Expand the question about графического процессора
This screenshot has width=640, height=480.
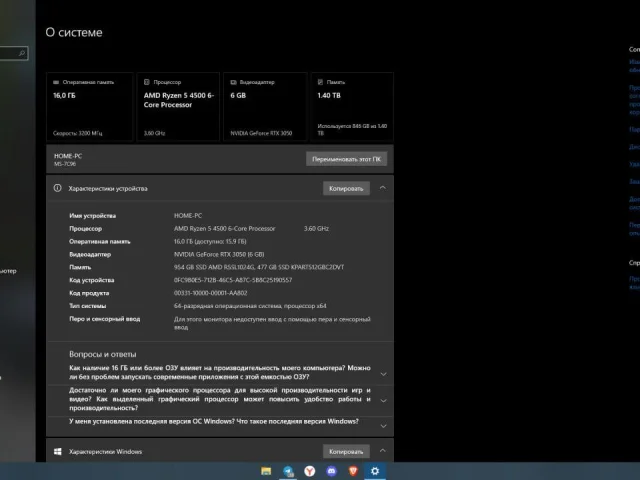(x=383, y=400)
